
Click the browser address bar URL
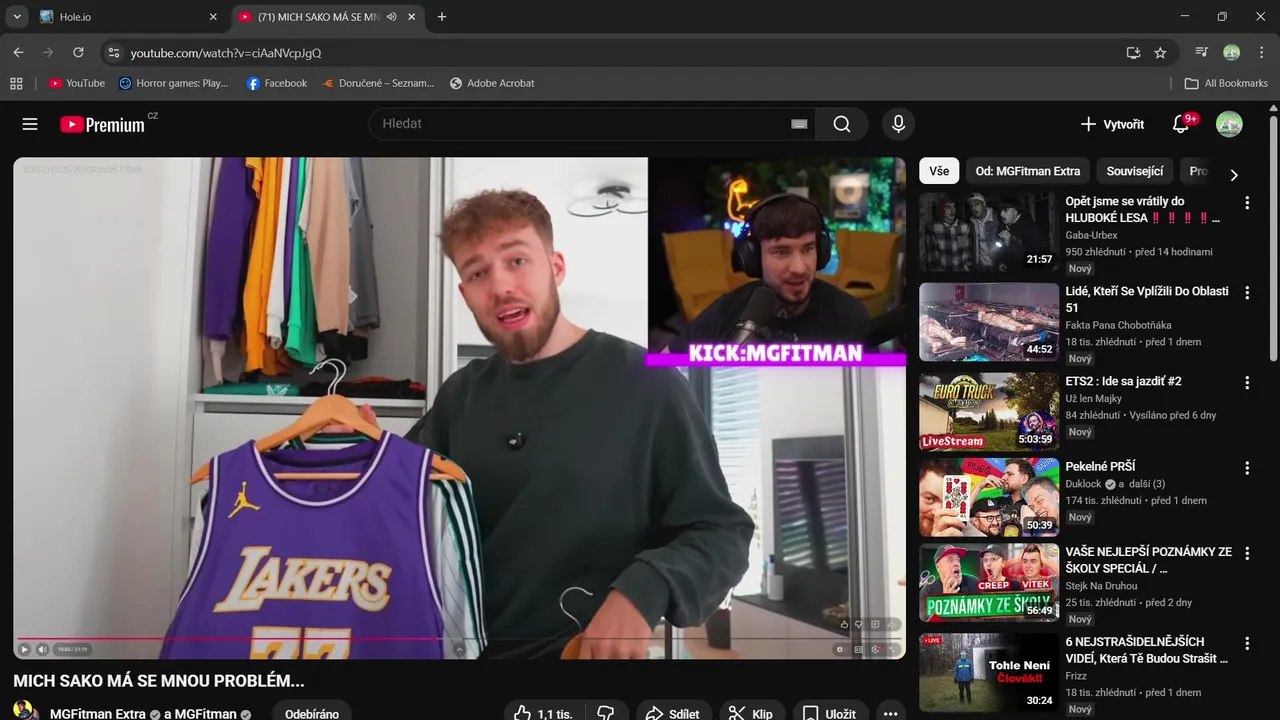pos(226,52)
